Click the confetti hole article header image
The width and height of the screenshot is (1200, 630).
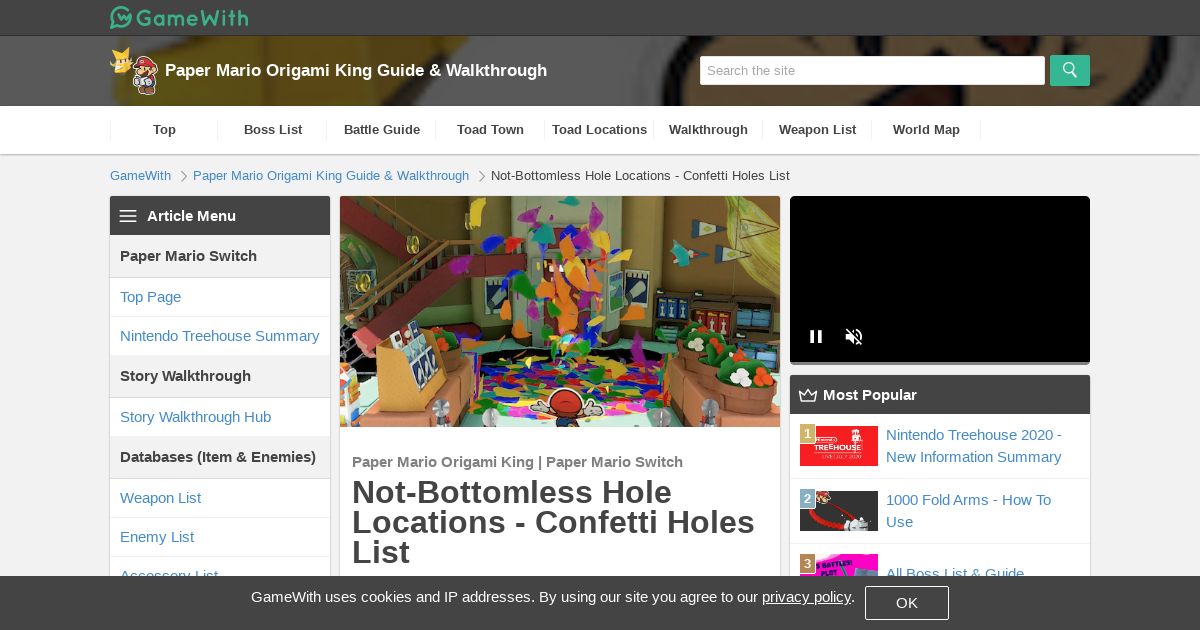560,312
